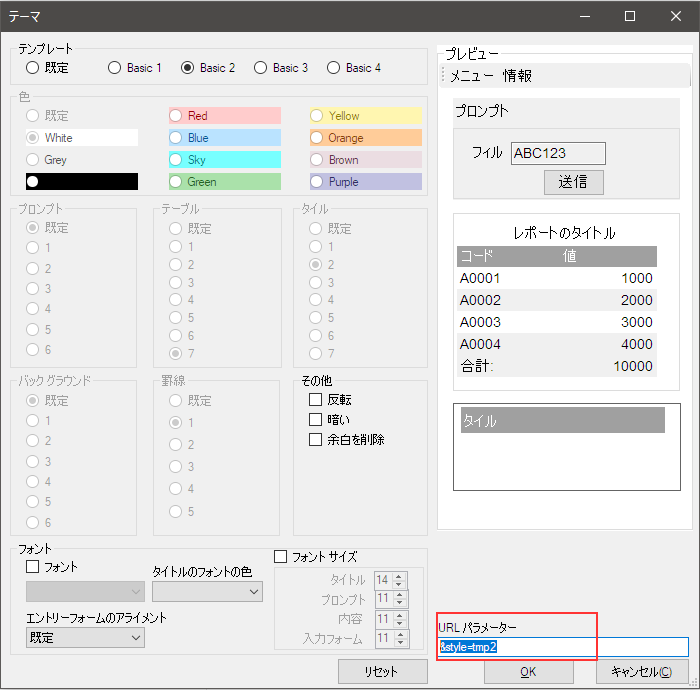Open the エントリーフォームのアライメント dropdown
The image size is (700, 690).
coord(85,638)
